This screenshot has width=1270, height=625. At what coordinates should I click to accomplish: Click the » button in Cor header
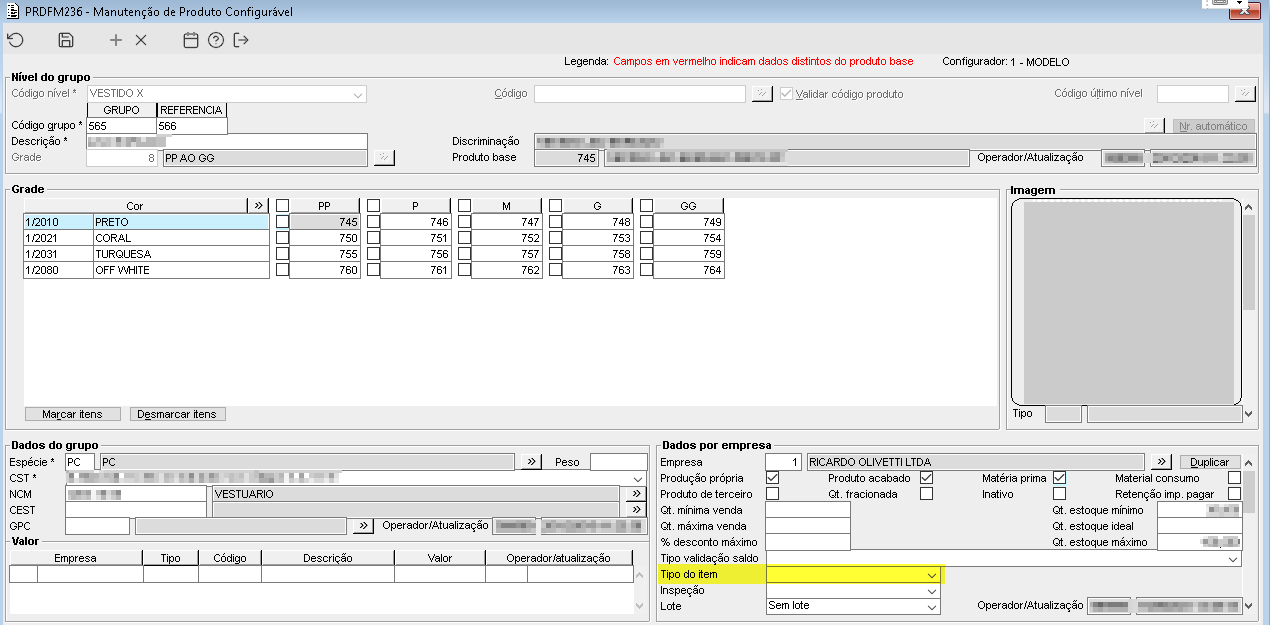click(259, 206)
